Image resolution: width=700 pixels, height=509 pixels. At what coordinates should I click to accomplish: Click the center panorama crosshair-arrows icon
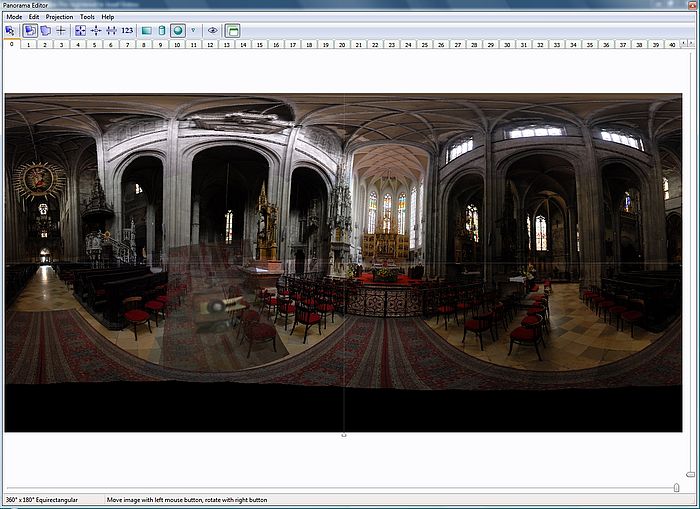[x=96, y=31]
